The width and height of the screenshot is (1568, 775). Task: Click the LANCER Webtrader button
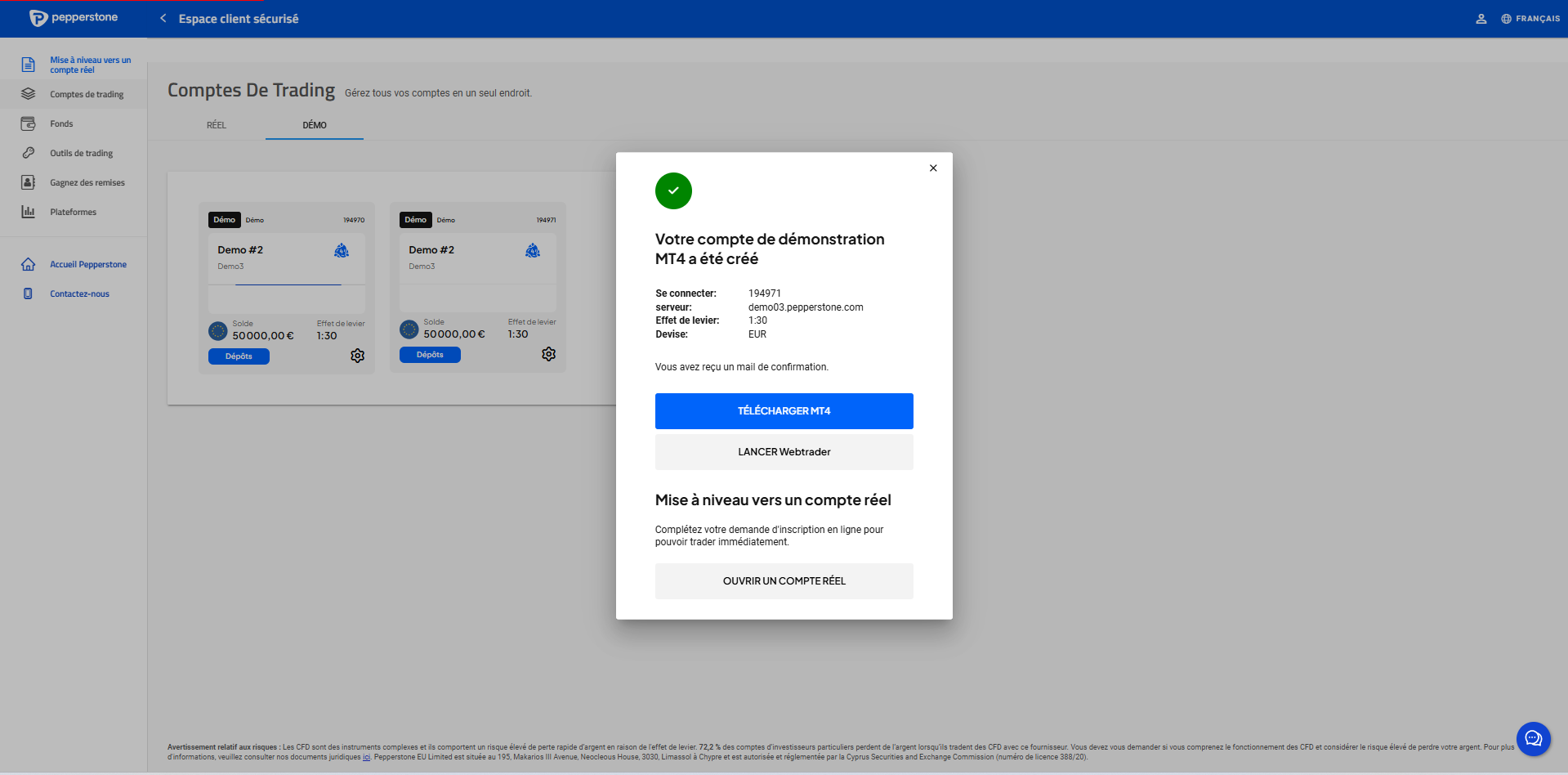pos(784,452)
